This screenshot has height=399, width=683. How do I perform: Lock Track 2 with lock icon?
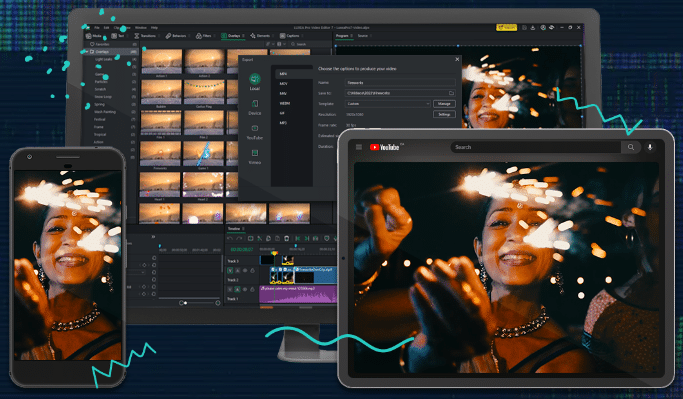[x=252, y=271]
